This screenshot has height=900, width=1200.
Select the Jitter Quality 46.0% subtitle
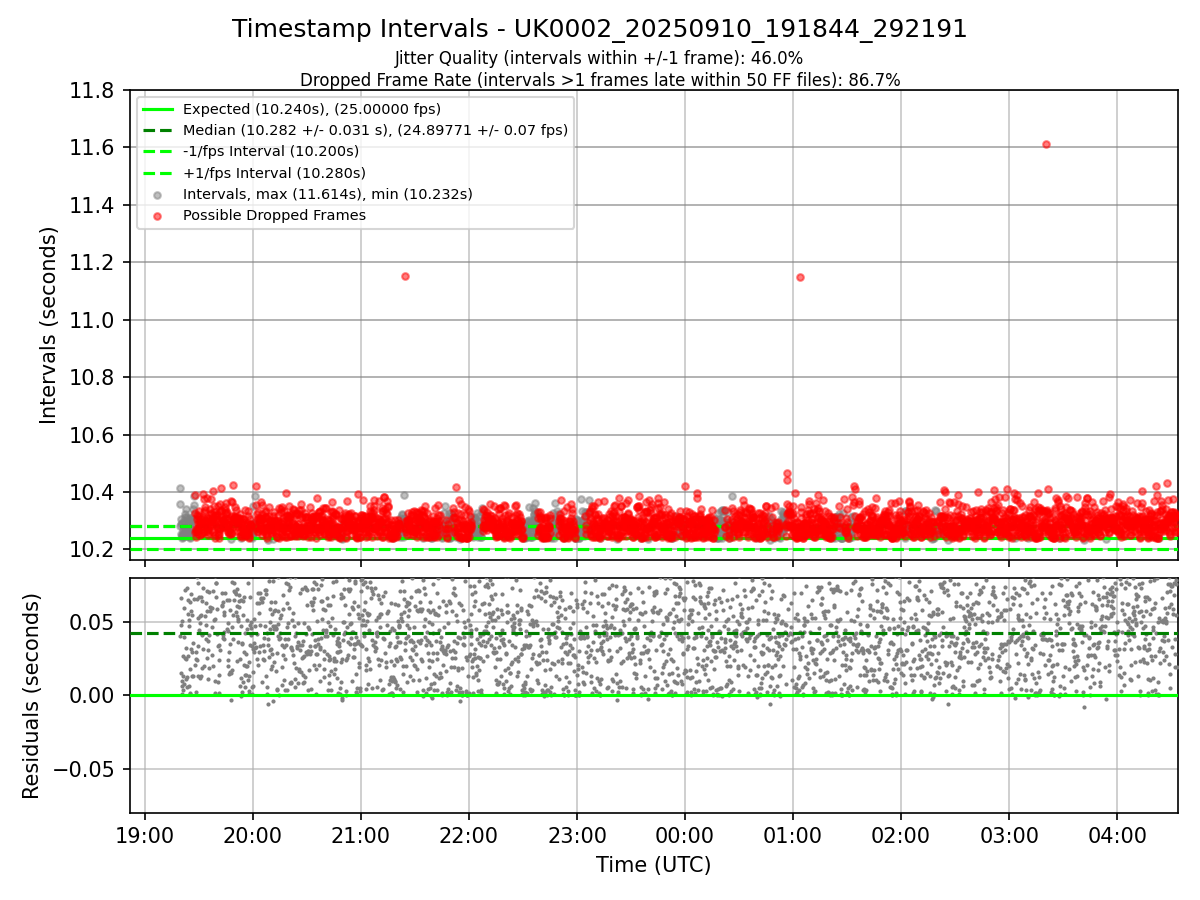(599, 58)
